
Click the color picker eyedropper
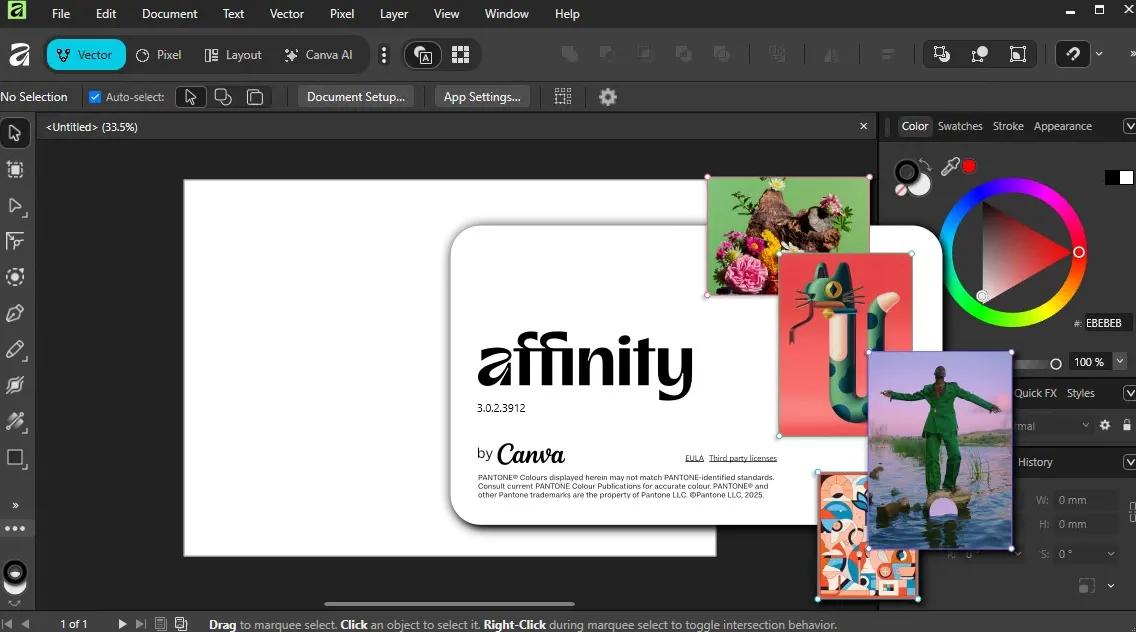click(x=950, y=167)
